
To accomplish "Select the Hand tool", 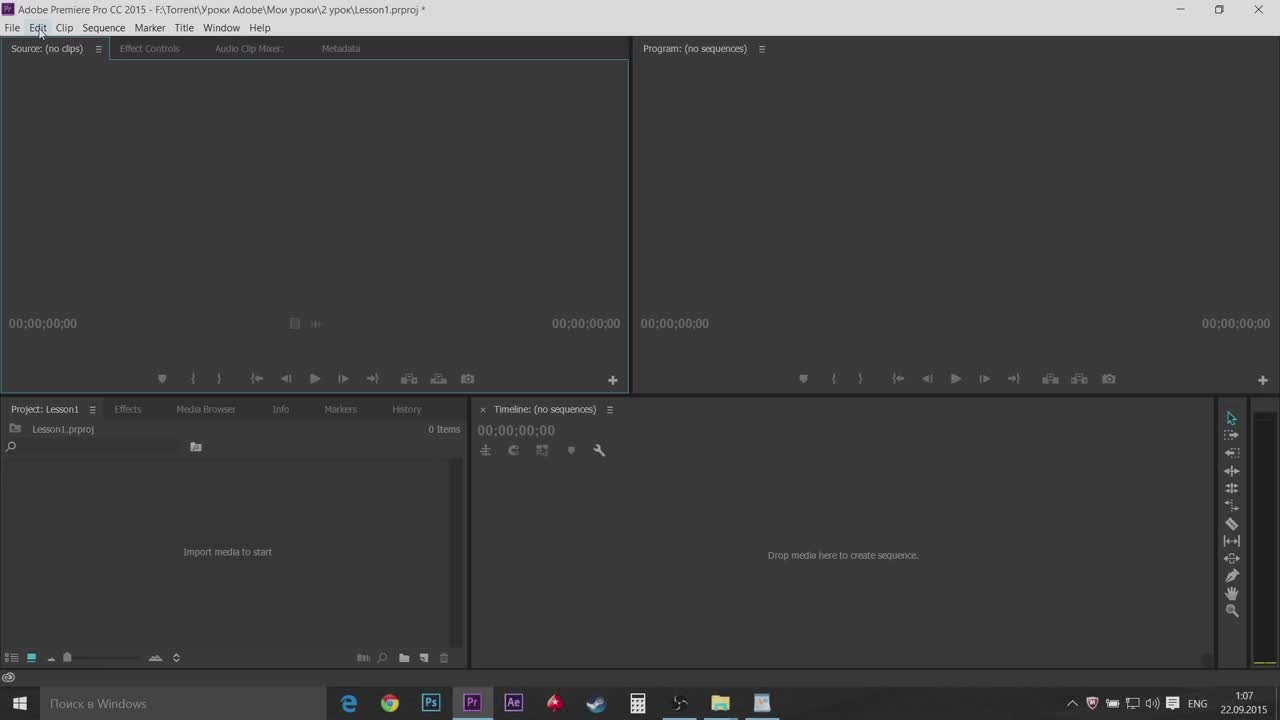I will 1231,593.
